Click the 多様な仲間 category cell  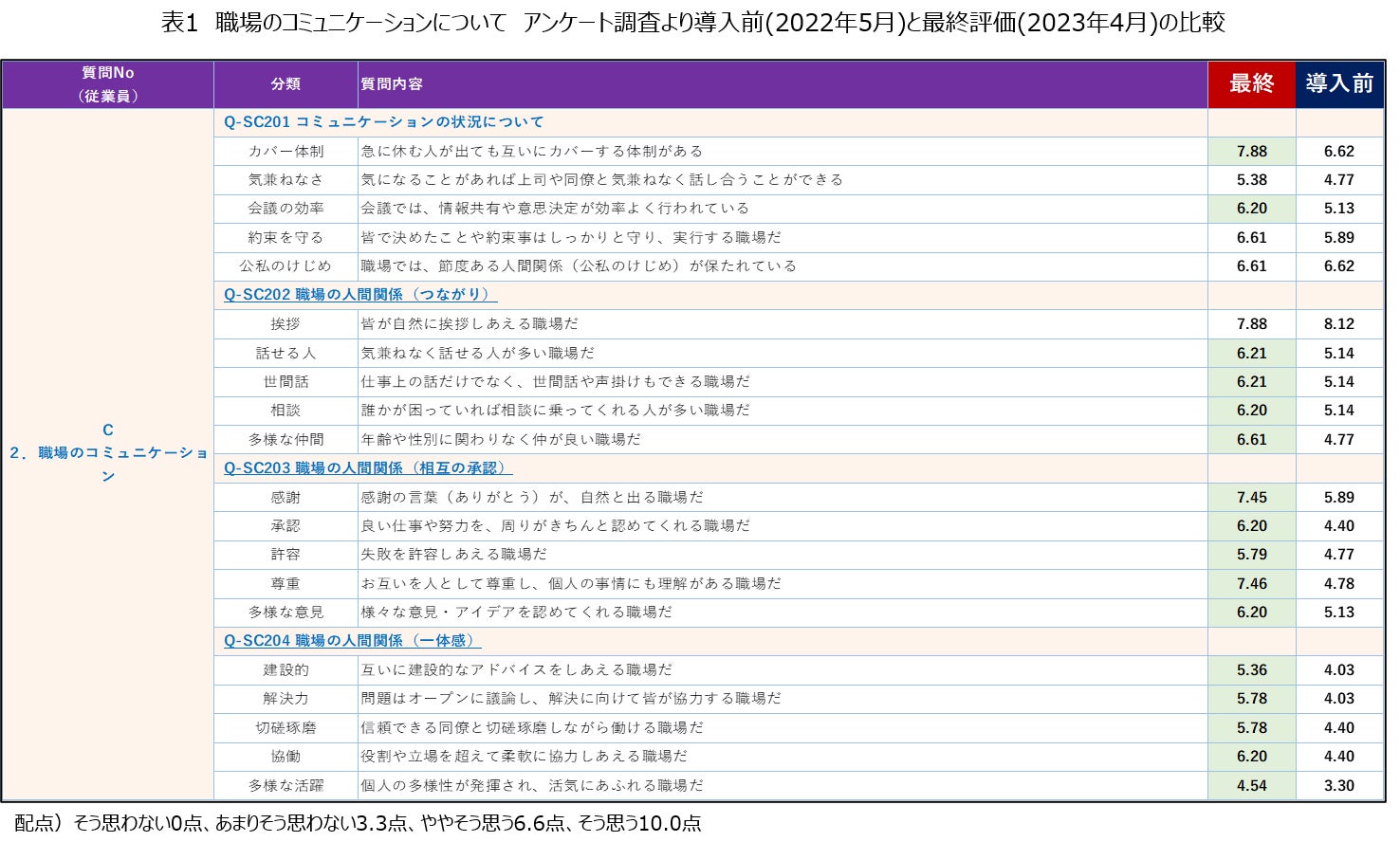coord(286,440)
